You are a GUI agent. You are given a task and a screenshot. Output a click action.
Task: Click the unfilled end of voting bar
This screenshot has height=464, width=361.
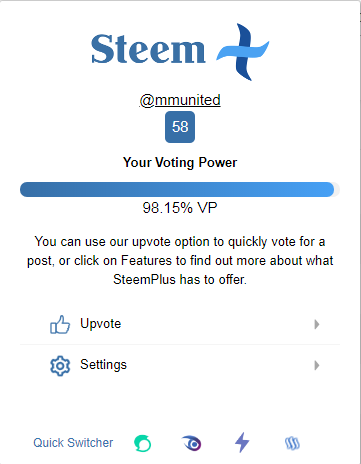tap(337, 189)
